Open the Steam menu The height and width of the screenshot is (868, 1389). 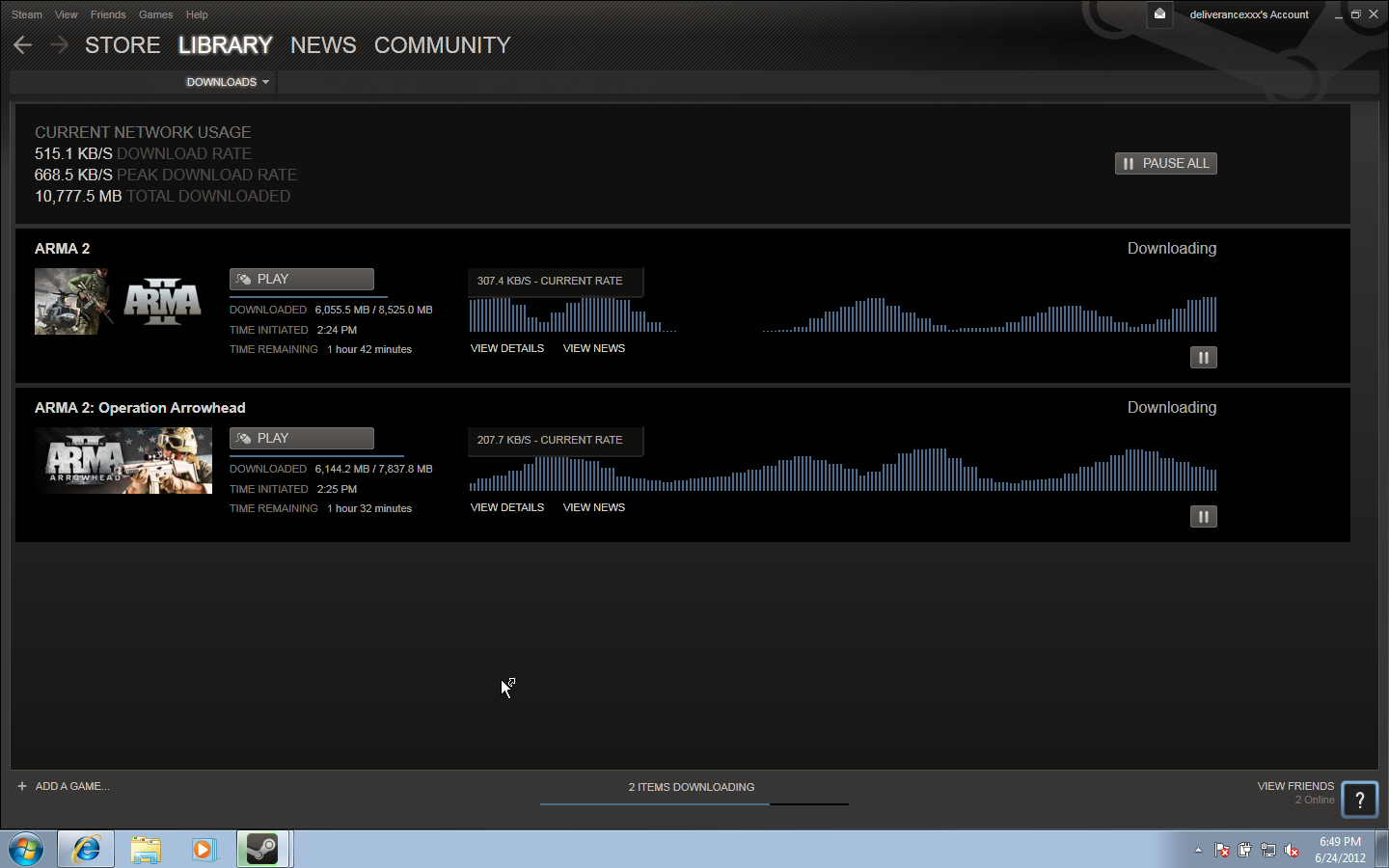tap(27, 14)
